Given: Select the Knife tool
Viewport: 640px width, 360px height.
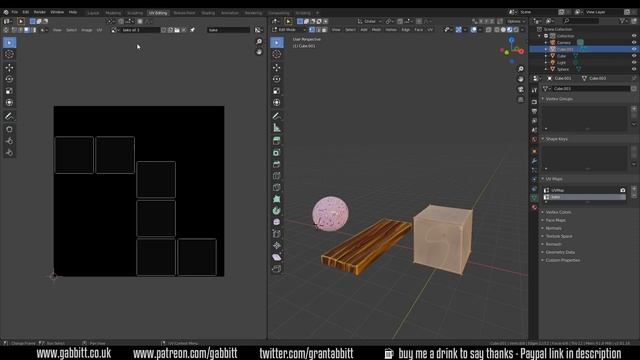Looking at the screenshot, I should click(277, 187).
